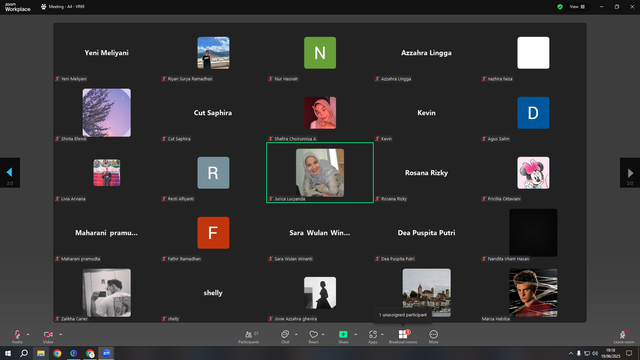Open the taskbar volume control

click(595, 353)
